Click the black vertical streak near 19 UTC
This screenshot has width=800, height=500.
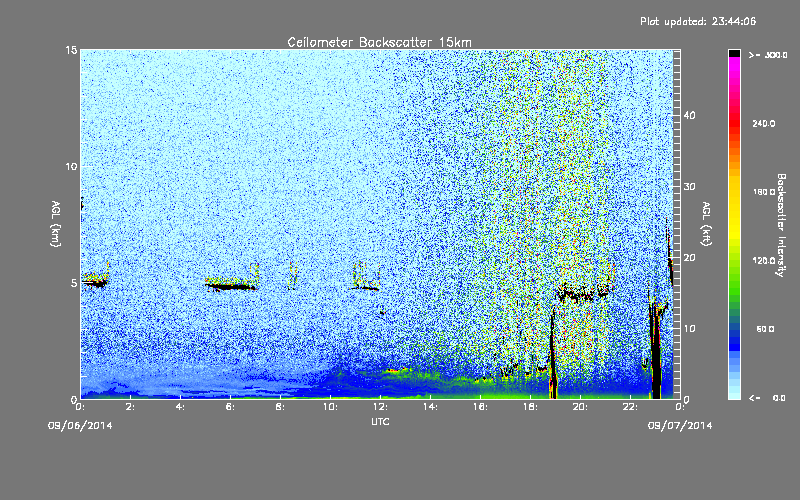pos(553,352)
